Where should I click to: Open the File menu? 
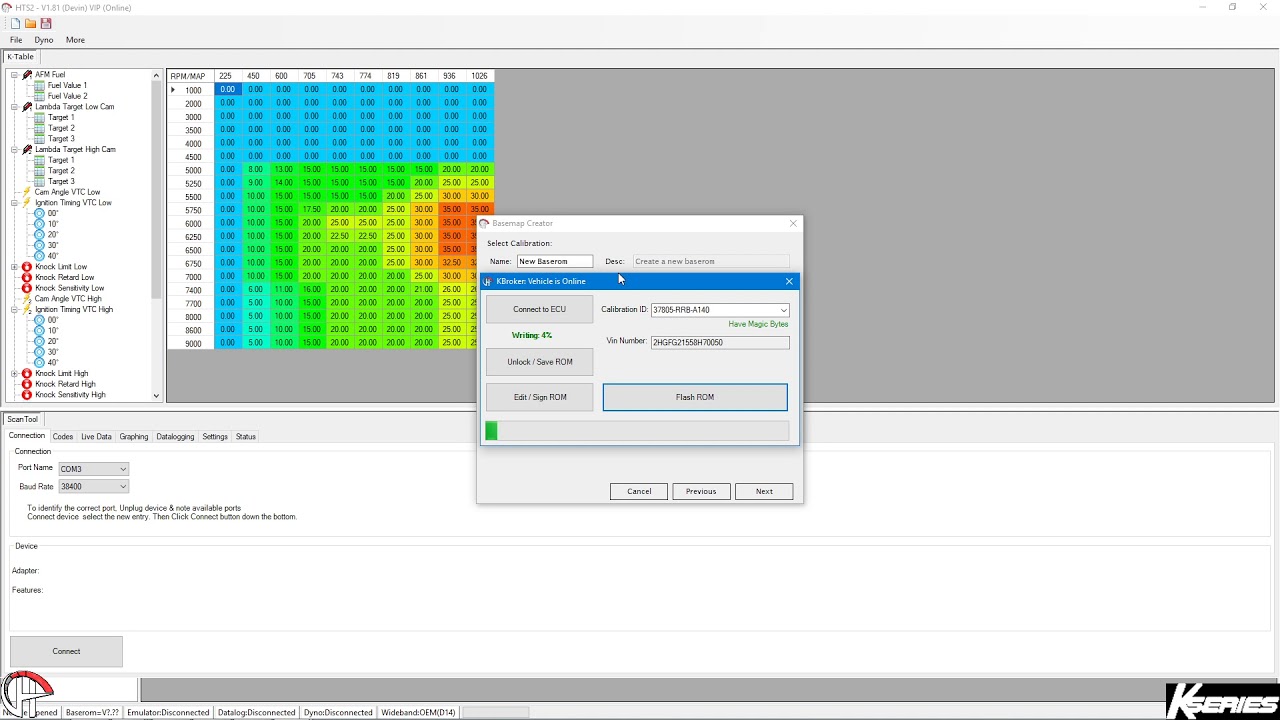coord(16,40)
